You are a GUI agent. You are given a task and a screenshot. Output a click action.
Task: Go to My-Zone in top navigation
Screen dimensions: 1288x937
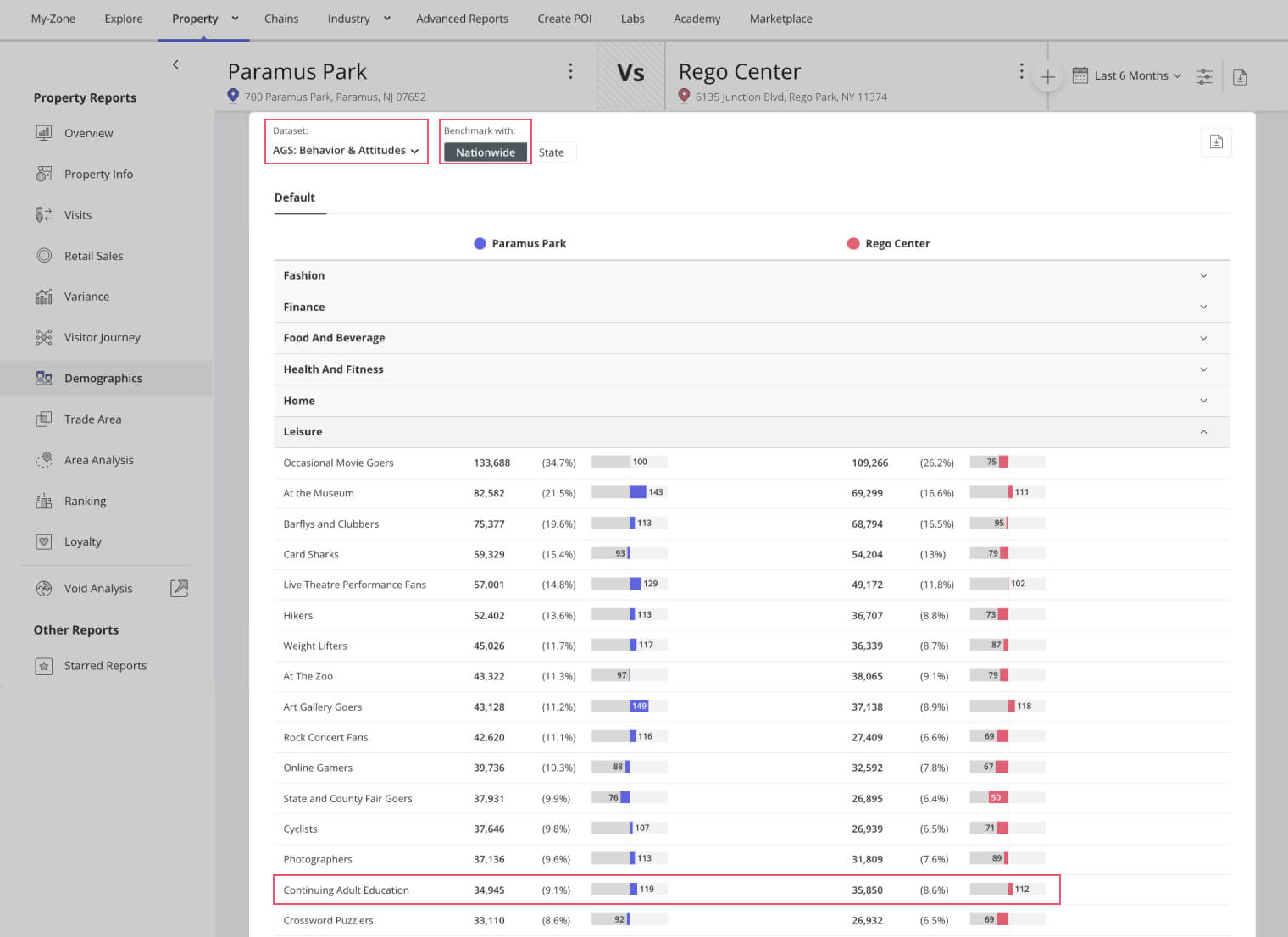53,19
